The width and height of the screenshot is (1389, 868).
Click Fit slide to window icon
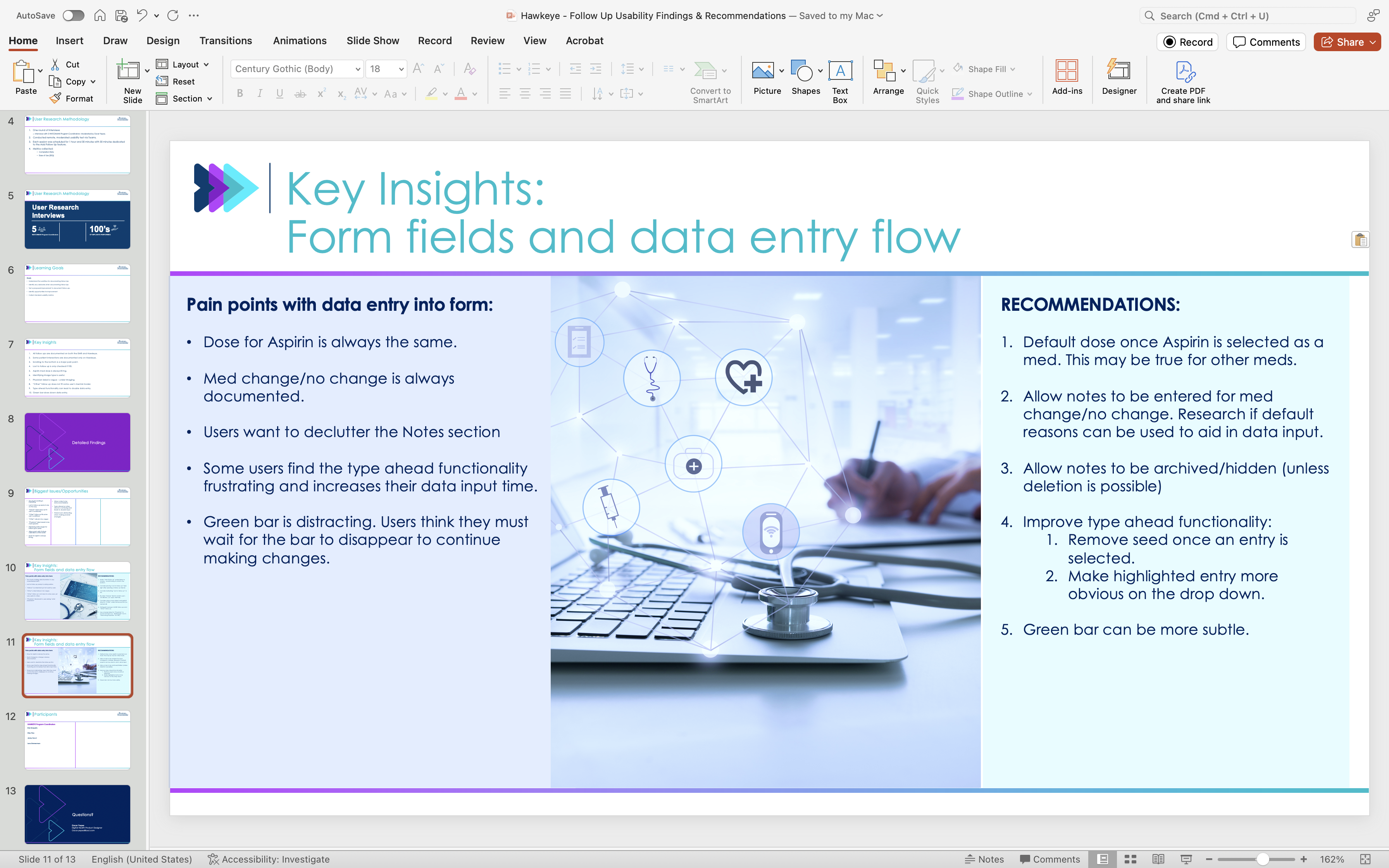pyautogui.click(x=1365, y=859)
